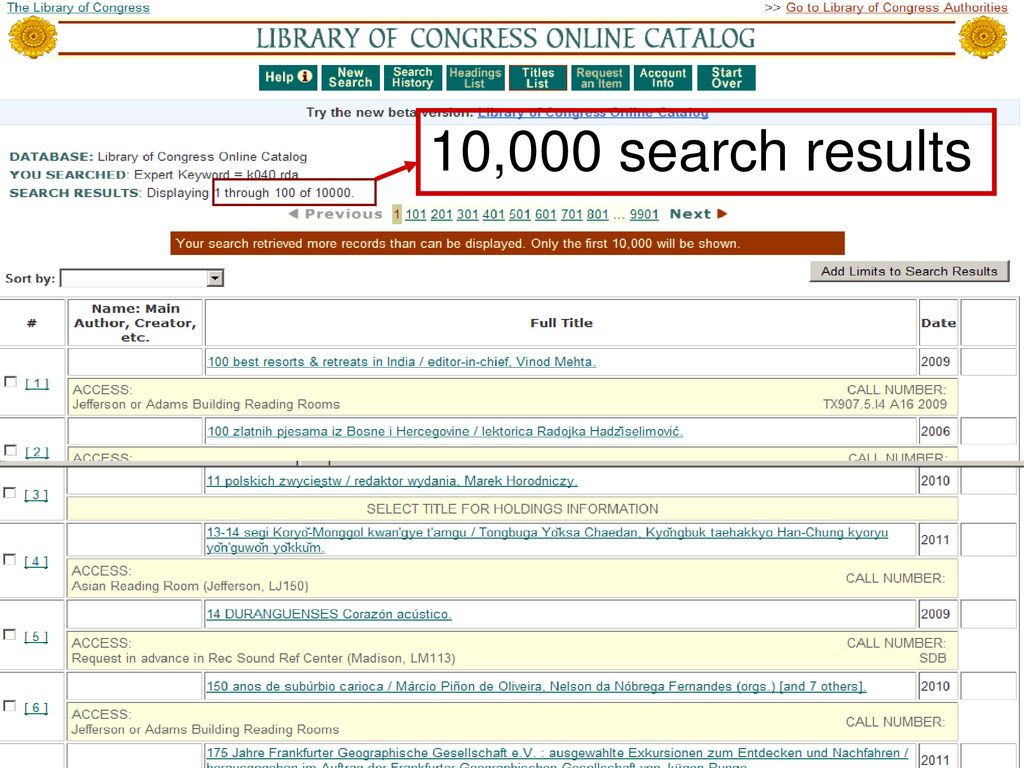The width and height of the screenshot is (1024, 768).
Task: Open Account Info
Action: (662, 77)
